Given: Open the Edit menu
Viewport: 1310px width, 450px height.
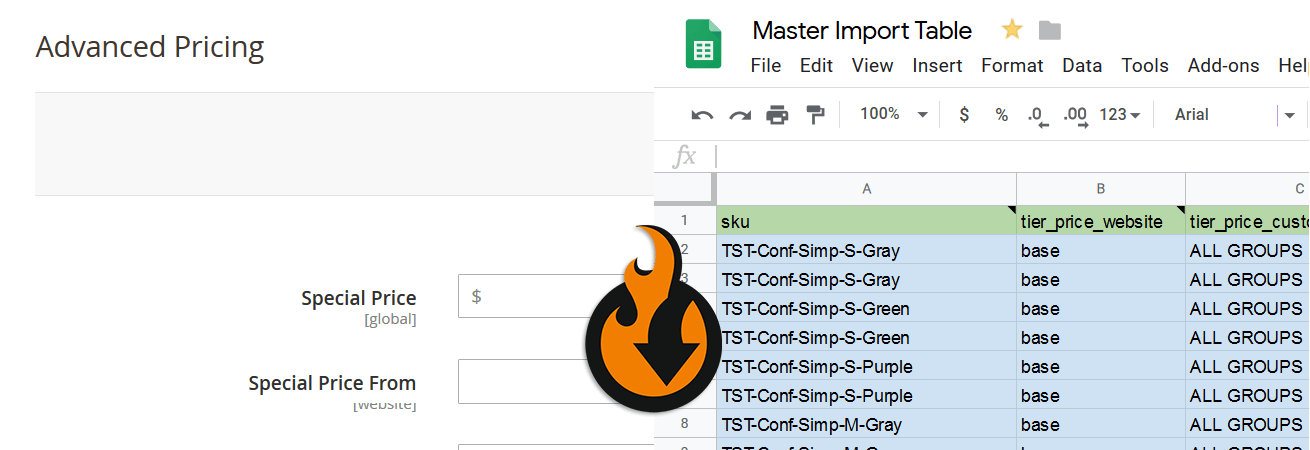Looking at the screenshot, I should click(816, 65).
